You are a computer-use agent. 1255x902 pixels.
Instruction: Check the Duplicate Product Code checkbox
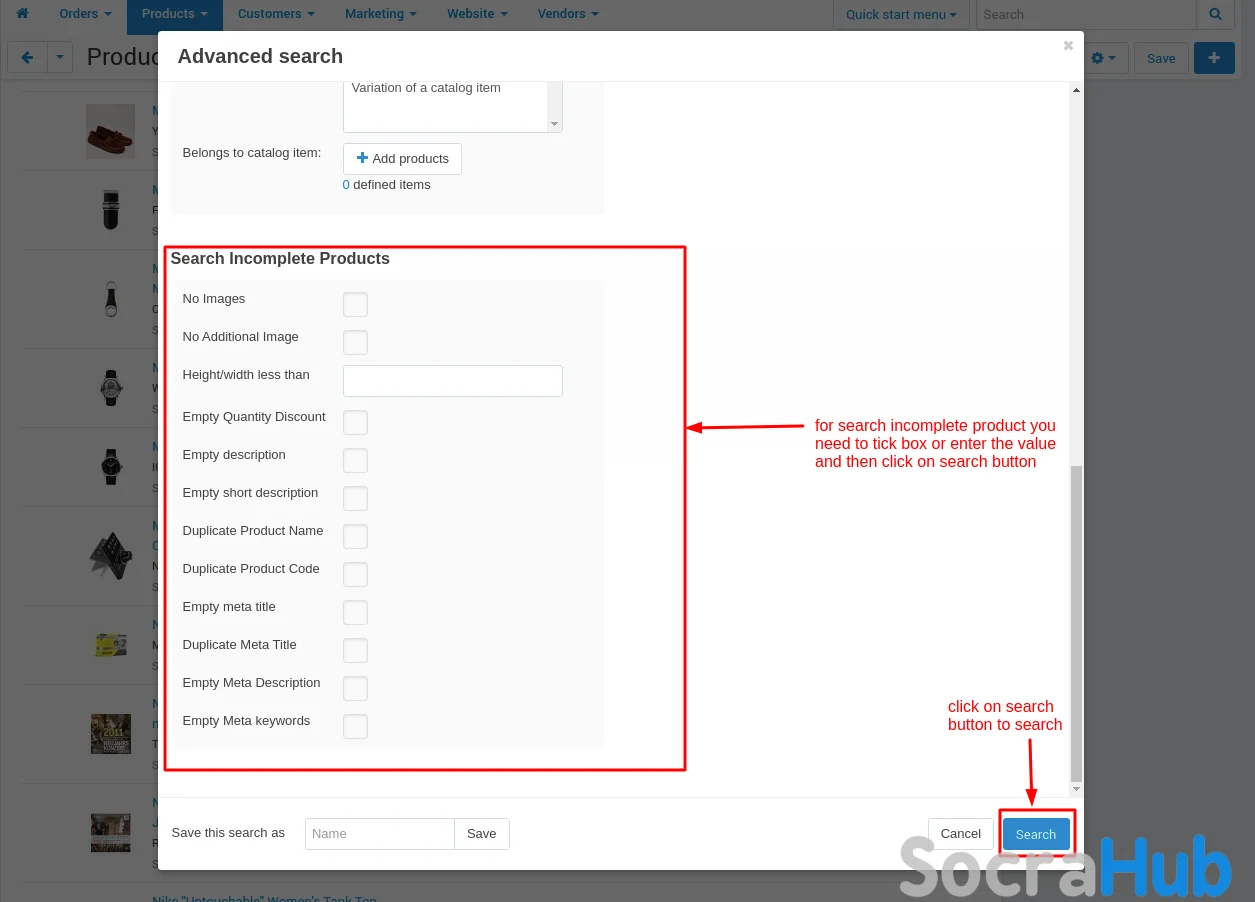(355, 574)
